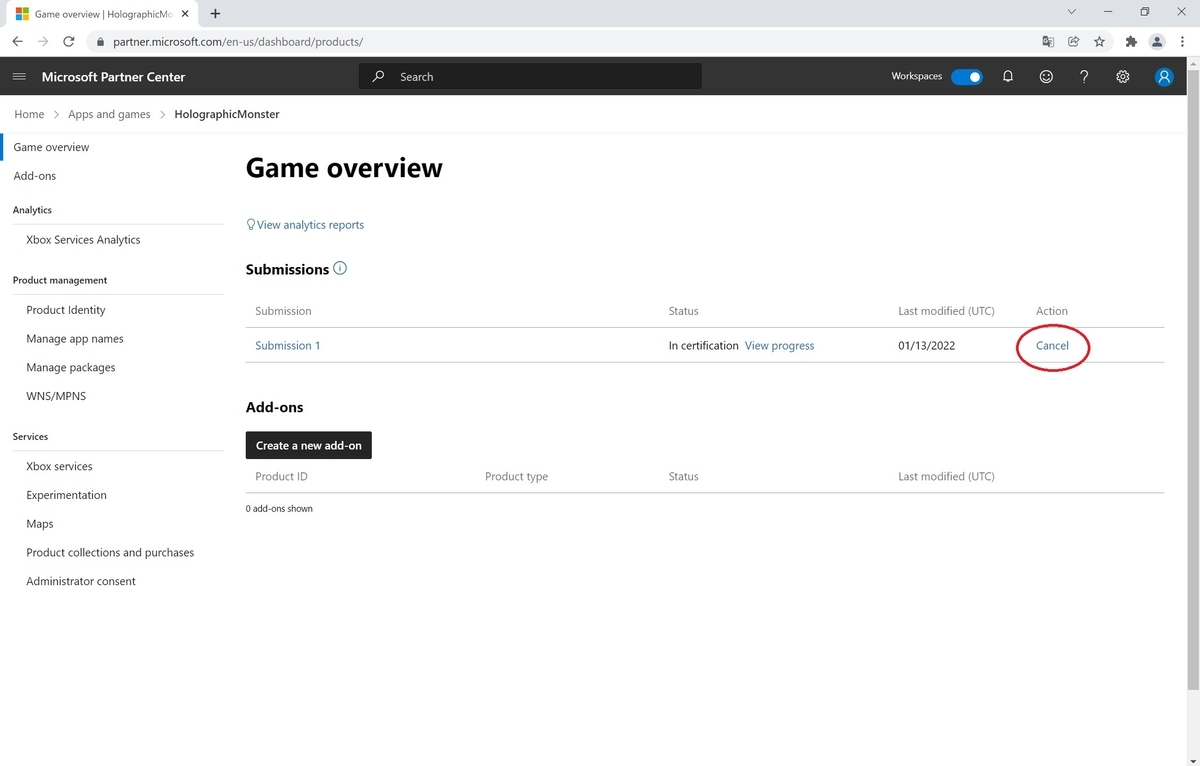Open the account profile avatar
The height and width of the screenshot is (766, 1200).
(x=1164, y=77)
